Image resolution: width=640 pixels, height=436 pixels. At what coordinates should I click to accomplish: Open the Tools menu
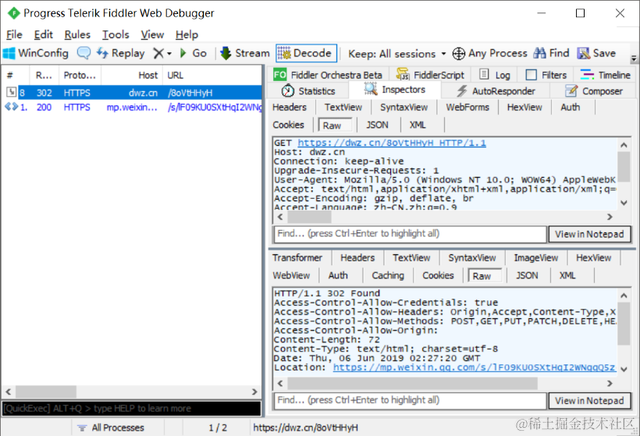click(x=116, y=35)
